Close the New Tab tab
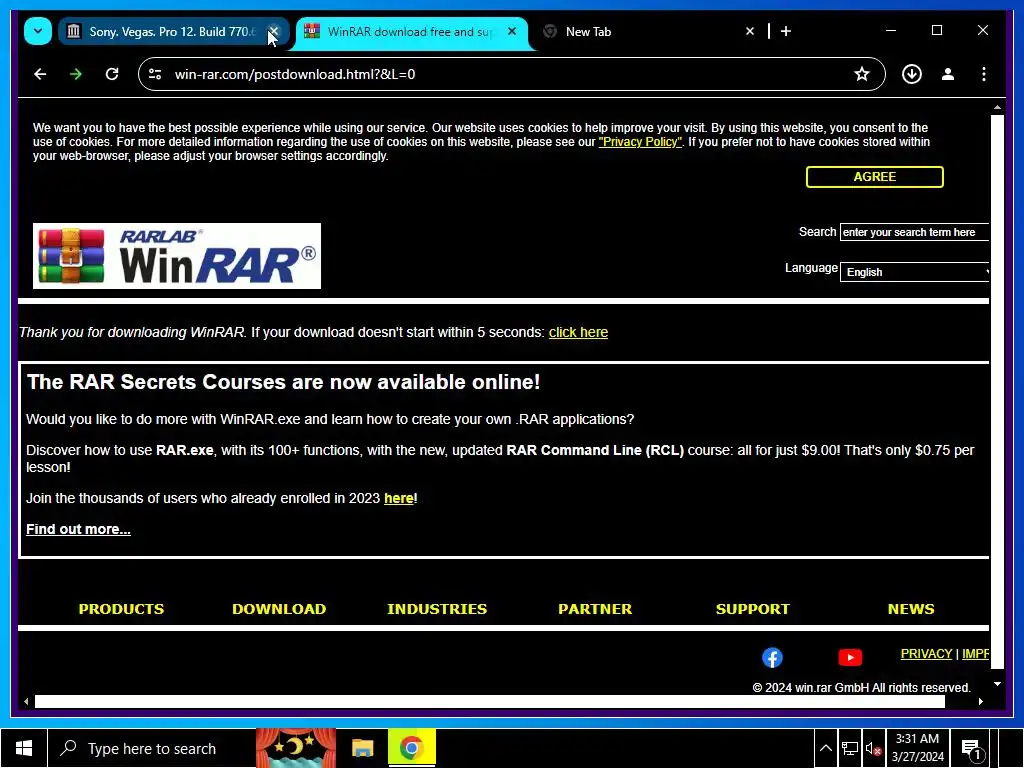 point(750,31)
